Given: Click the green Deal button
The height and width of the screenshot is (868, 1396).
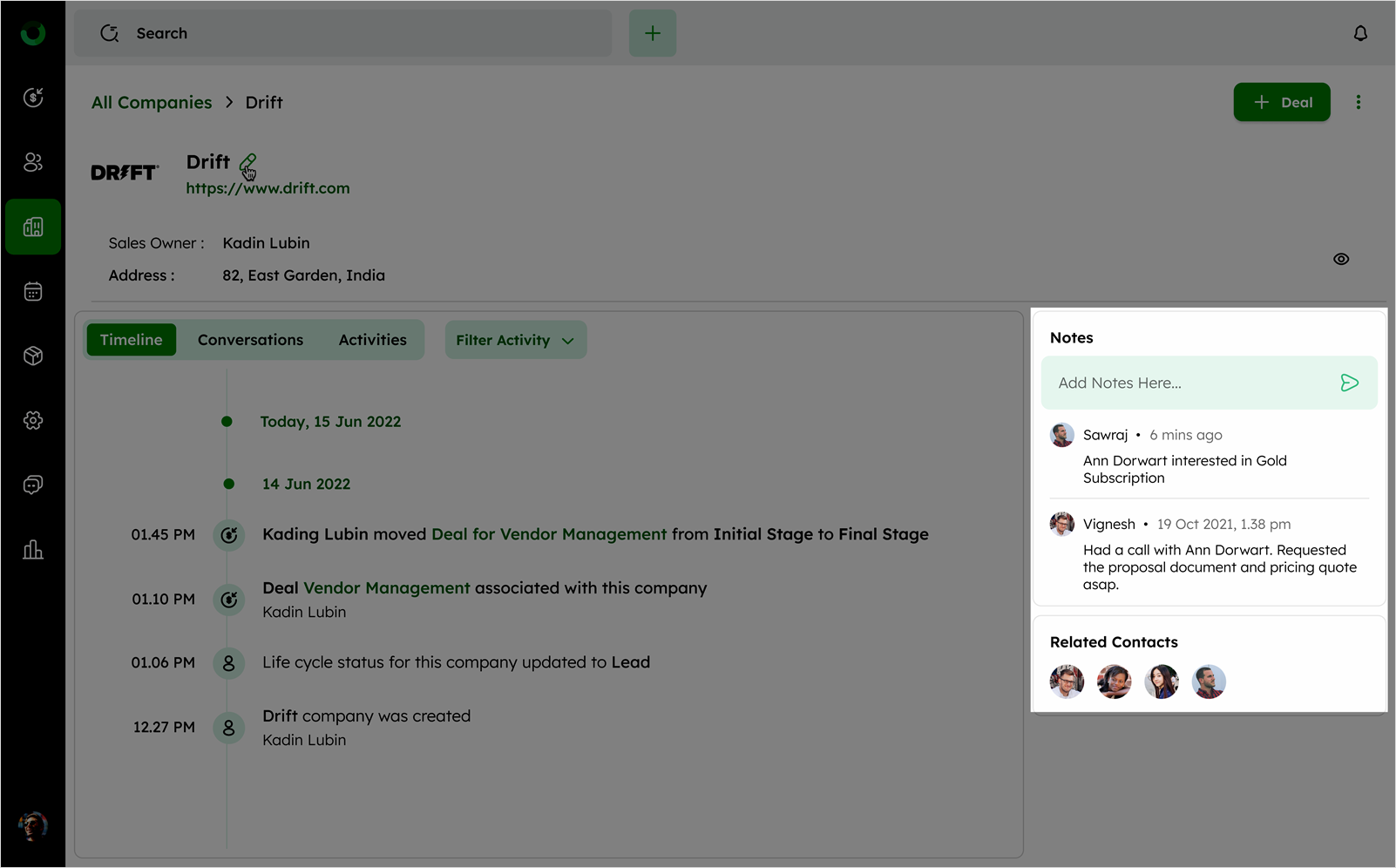Looking at the screenshot, I should [1282, 102].
